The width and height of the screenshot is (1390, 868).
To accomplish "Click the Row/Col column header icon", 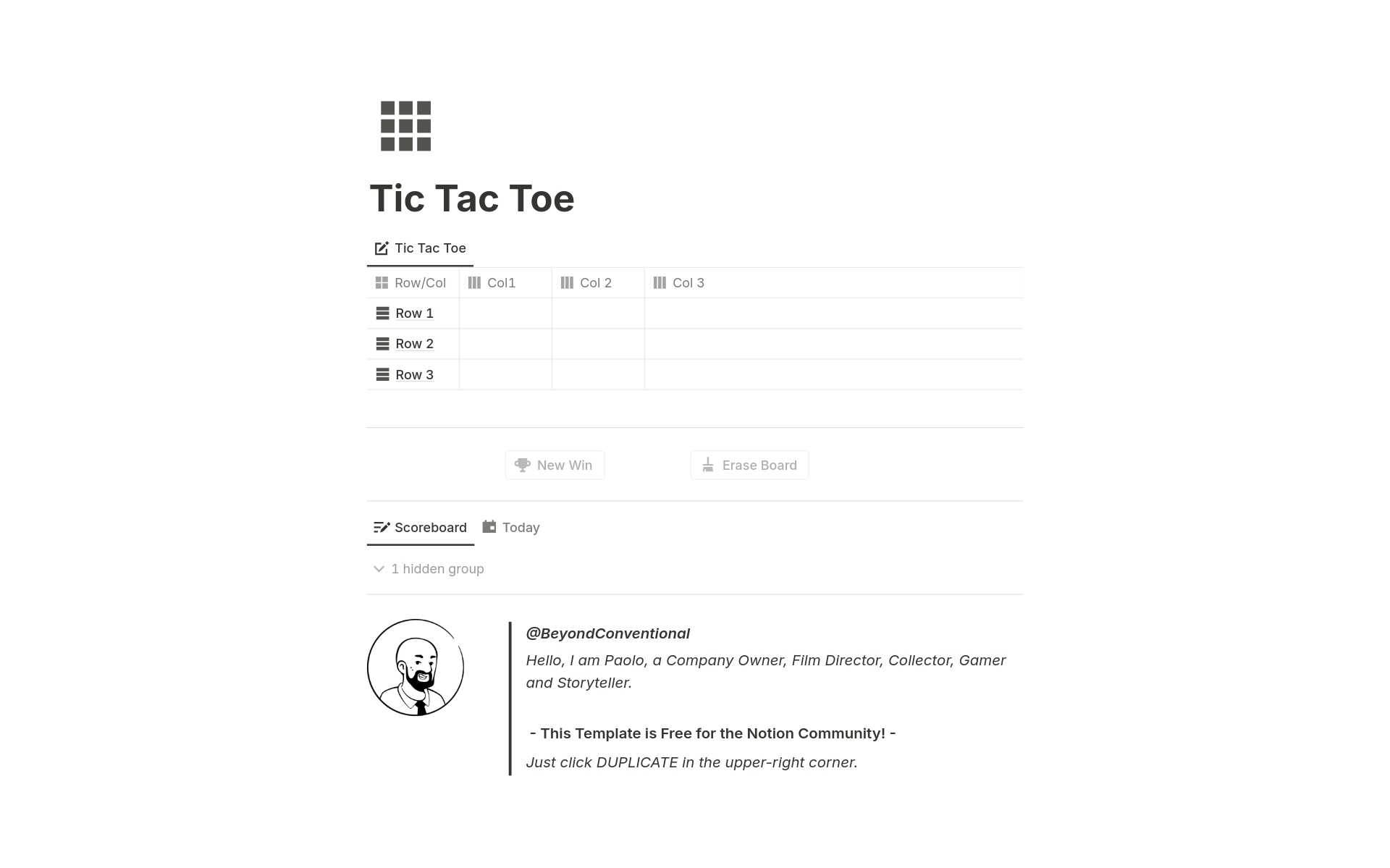I will coord(384,283).
